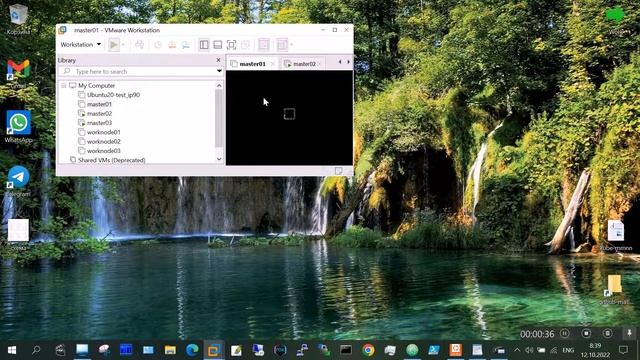Power on the VM with green play button

[x=114, y=44]
